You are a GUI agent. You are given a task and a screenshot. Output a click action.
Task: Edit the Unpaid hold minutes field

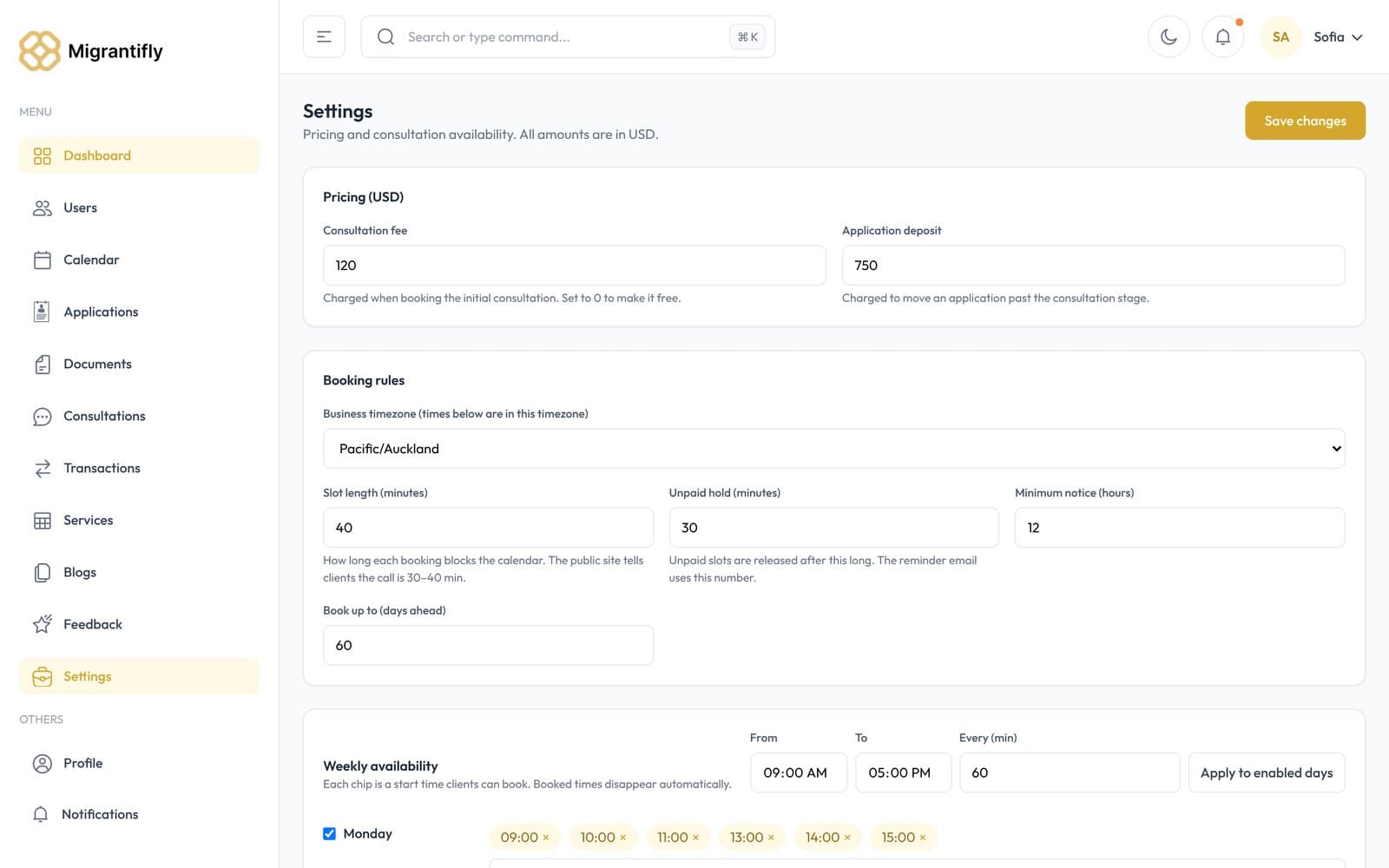pyautogui.click(x=833, y=528)
